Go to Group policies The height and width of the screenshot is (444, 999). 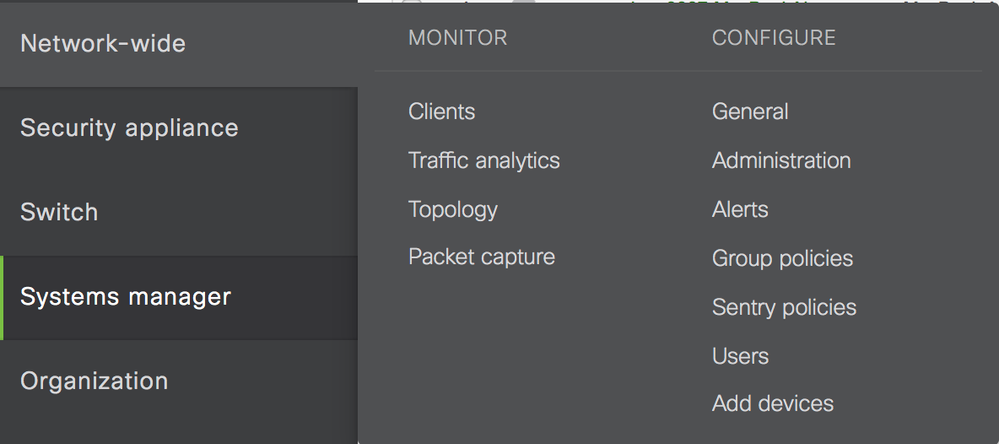click(x=782, y=259)
